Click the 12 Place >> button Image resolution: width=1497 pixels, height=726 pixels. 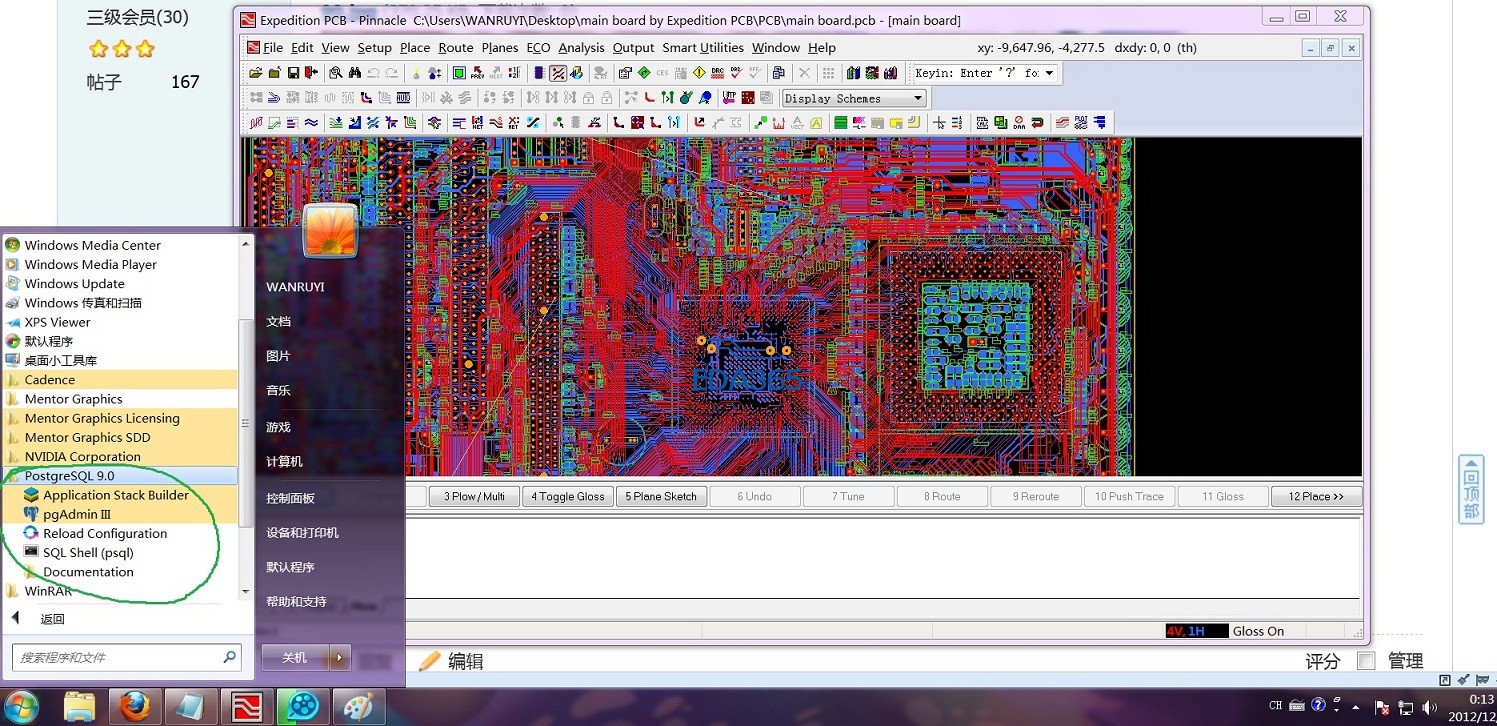1316,497
